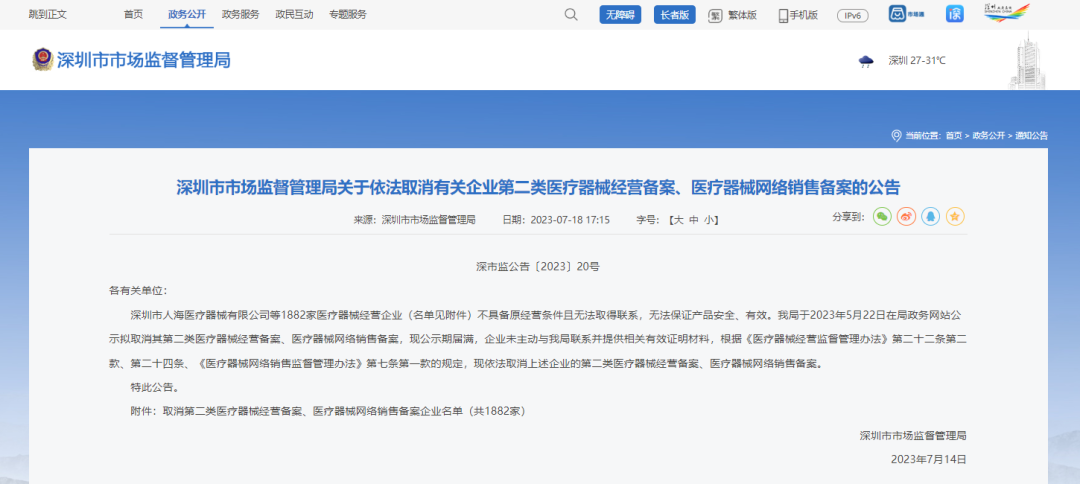The height and width of the screenshot is (484, 1080).
Task: Click the Shenzhen colorful logo at top right
Action: [1006, 13]
